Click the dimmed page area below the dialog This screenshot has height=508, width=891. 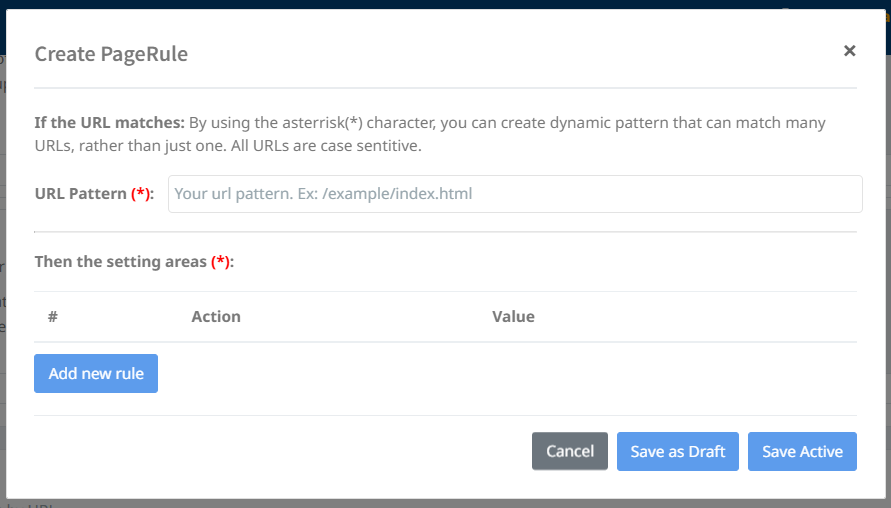[x=445, y=503]
